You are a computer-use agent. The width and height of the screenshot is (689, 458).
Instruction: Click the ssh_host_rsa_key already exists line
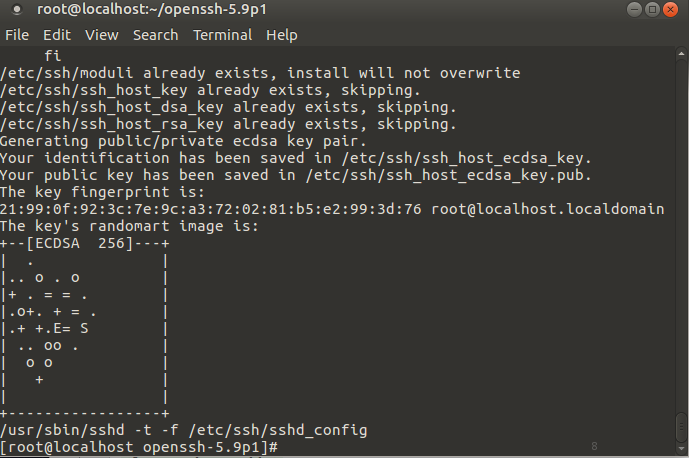(x=228, y=124)
